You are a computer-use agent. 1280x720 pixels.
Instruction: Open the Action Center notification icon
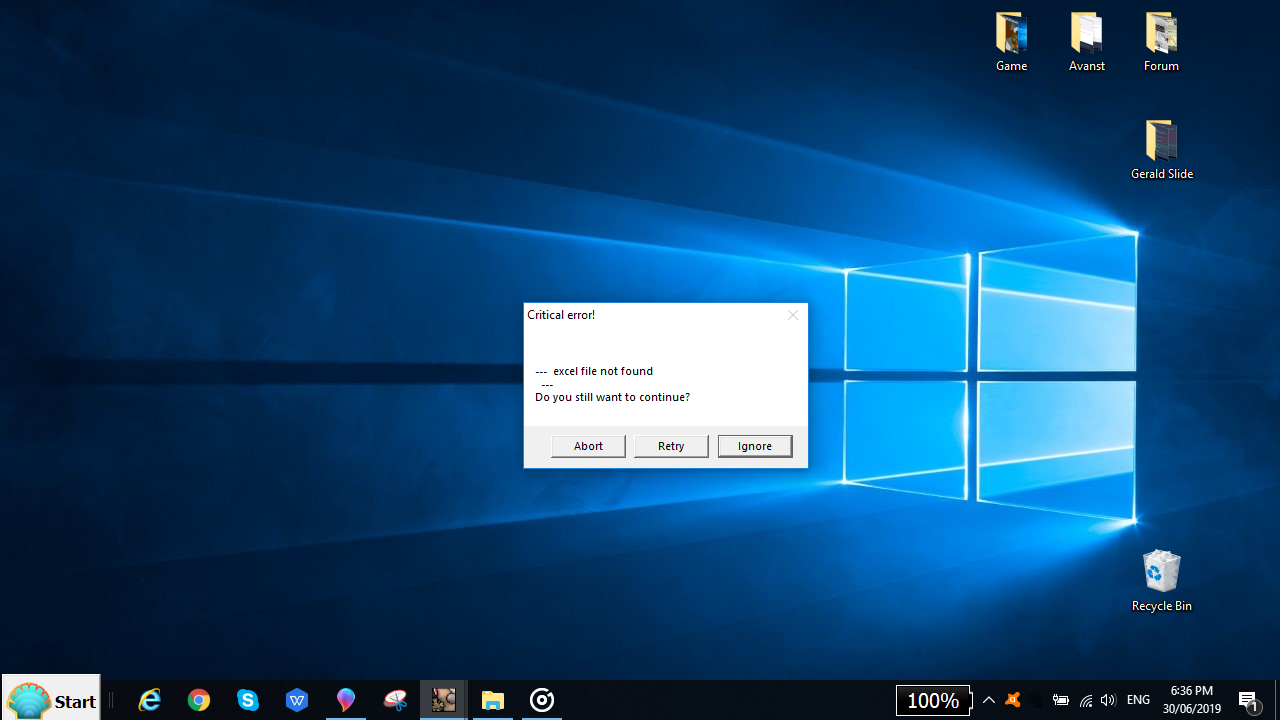tap(1249, 700)
